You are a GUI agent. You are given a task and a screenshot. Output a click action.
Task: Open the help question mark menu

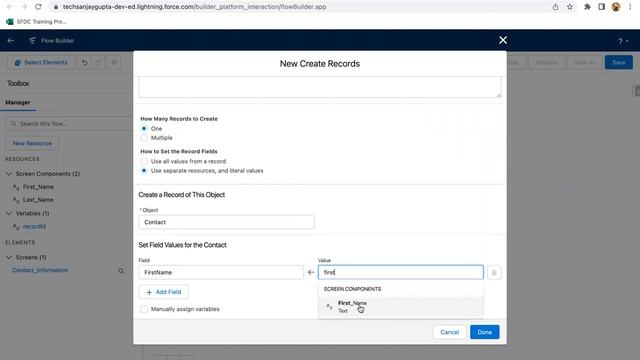(622, 41)
